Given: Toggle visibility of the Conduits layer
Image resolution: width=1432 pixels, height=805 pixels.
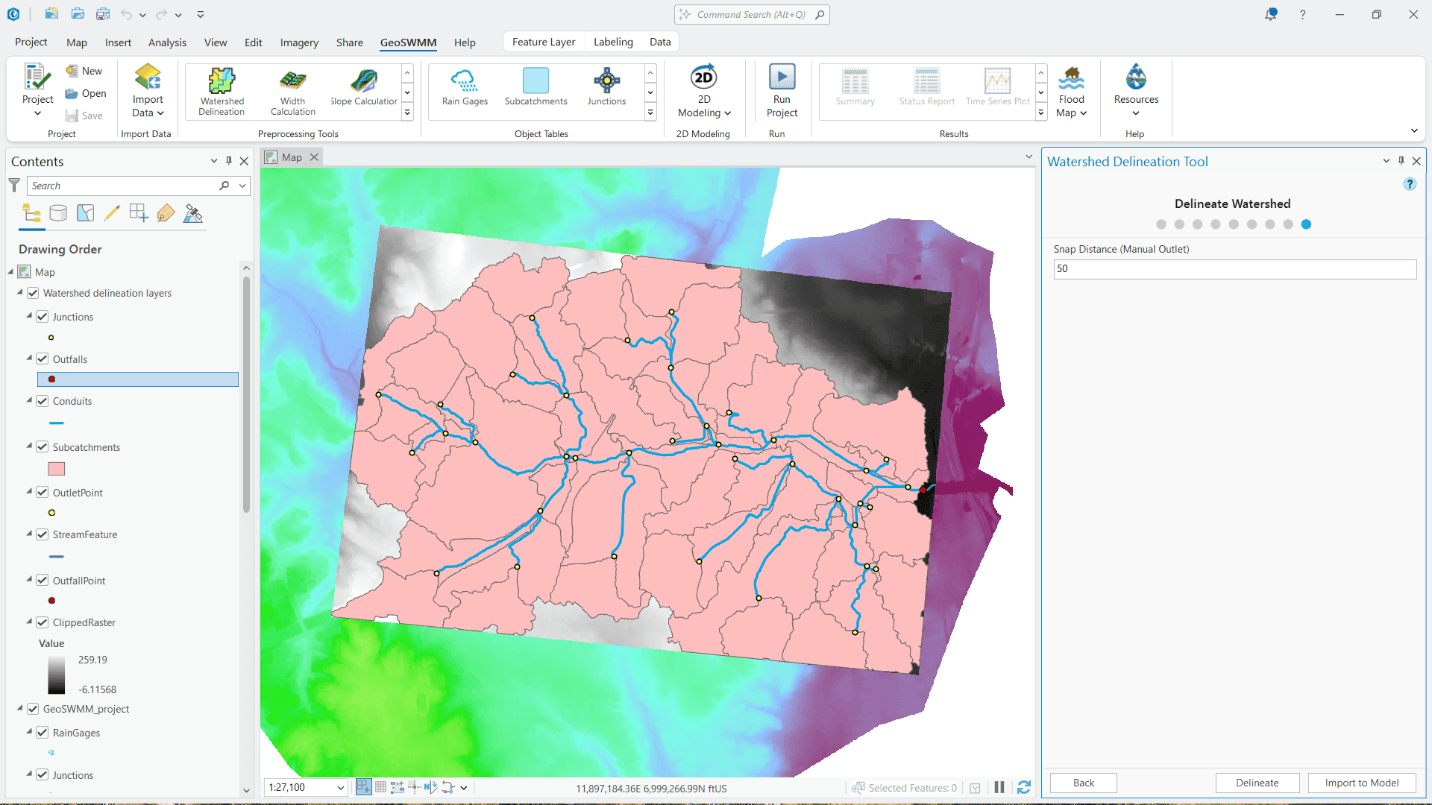Looking at the screenshot, I should pos(41,401).
